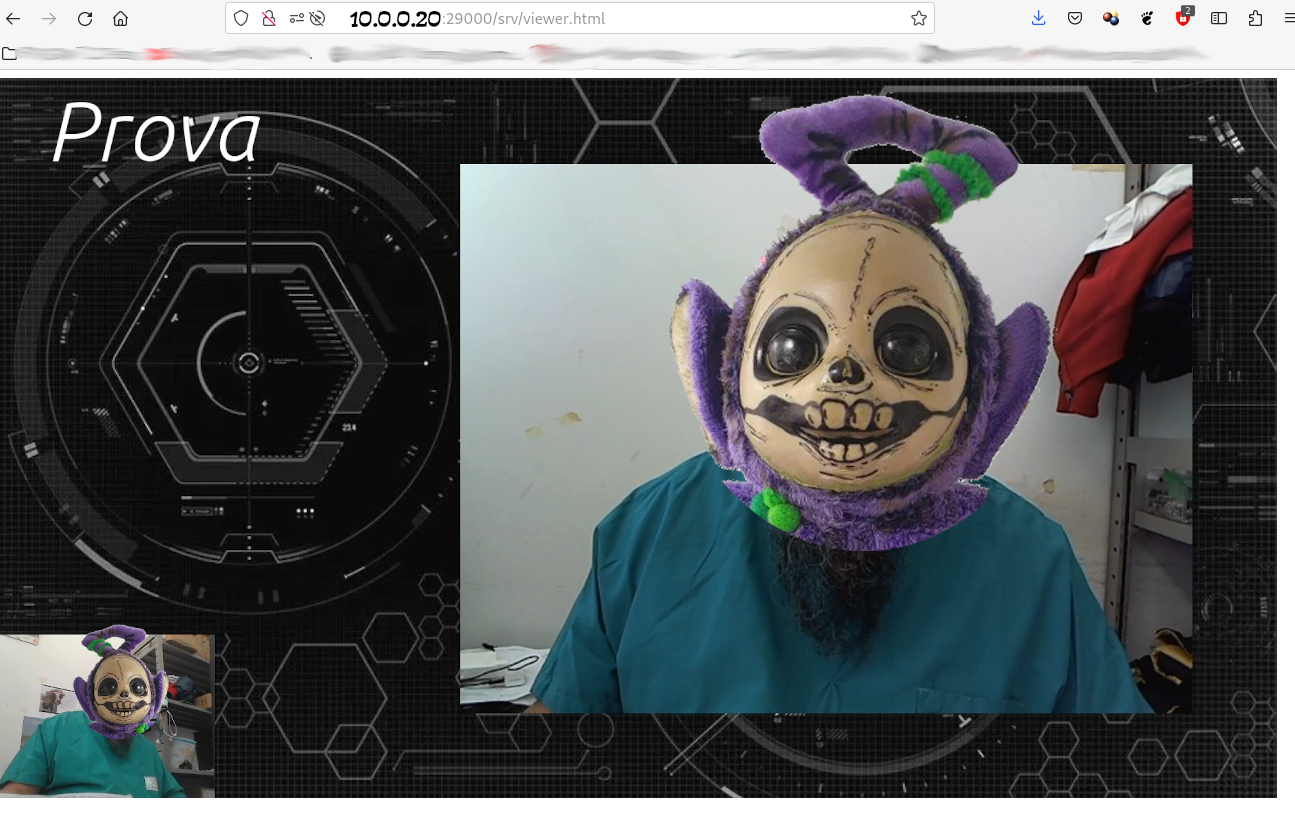Open the Firefox hamburger menu
This screenshot has height=836, width=1295.
click(1288, 18)
